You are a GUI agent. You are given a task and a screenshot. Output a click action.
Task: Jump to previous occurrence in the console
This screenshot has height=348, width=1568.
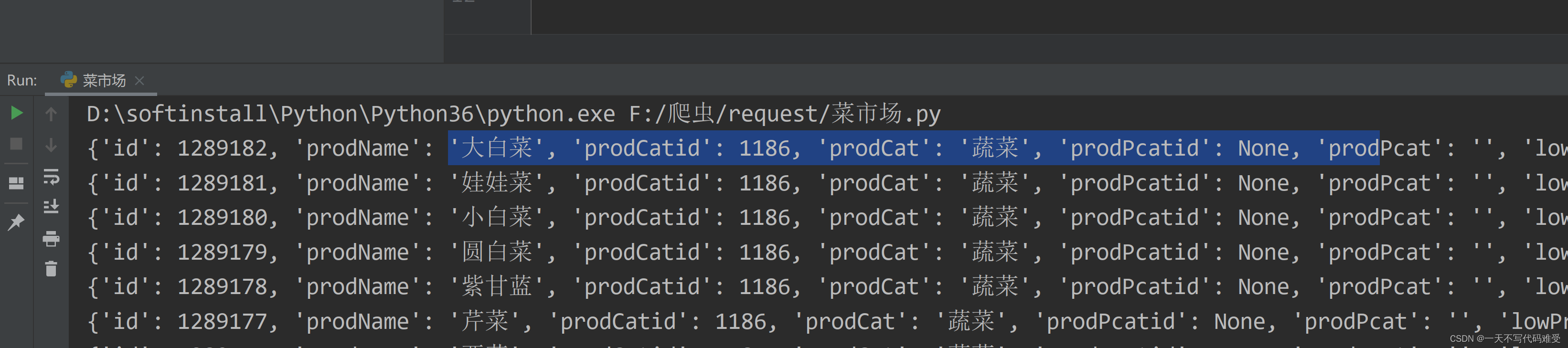point(51,113)
